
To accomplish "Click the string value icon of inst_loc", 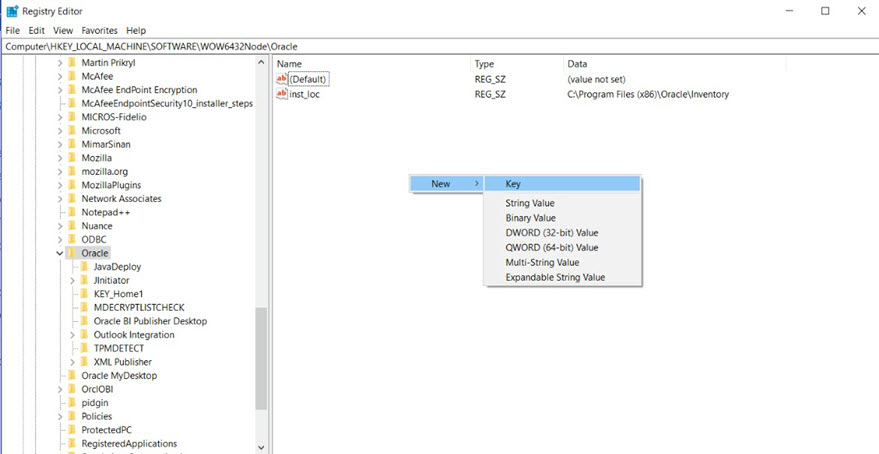I will pyautogui.click(x=281, y=94).
